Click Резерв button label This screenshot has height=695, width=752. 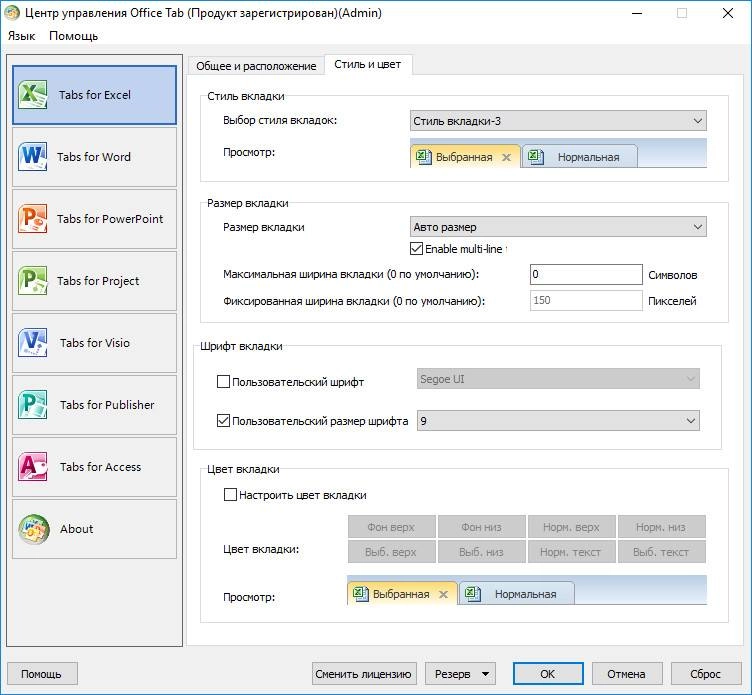click(453, 674)
